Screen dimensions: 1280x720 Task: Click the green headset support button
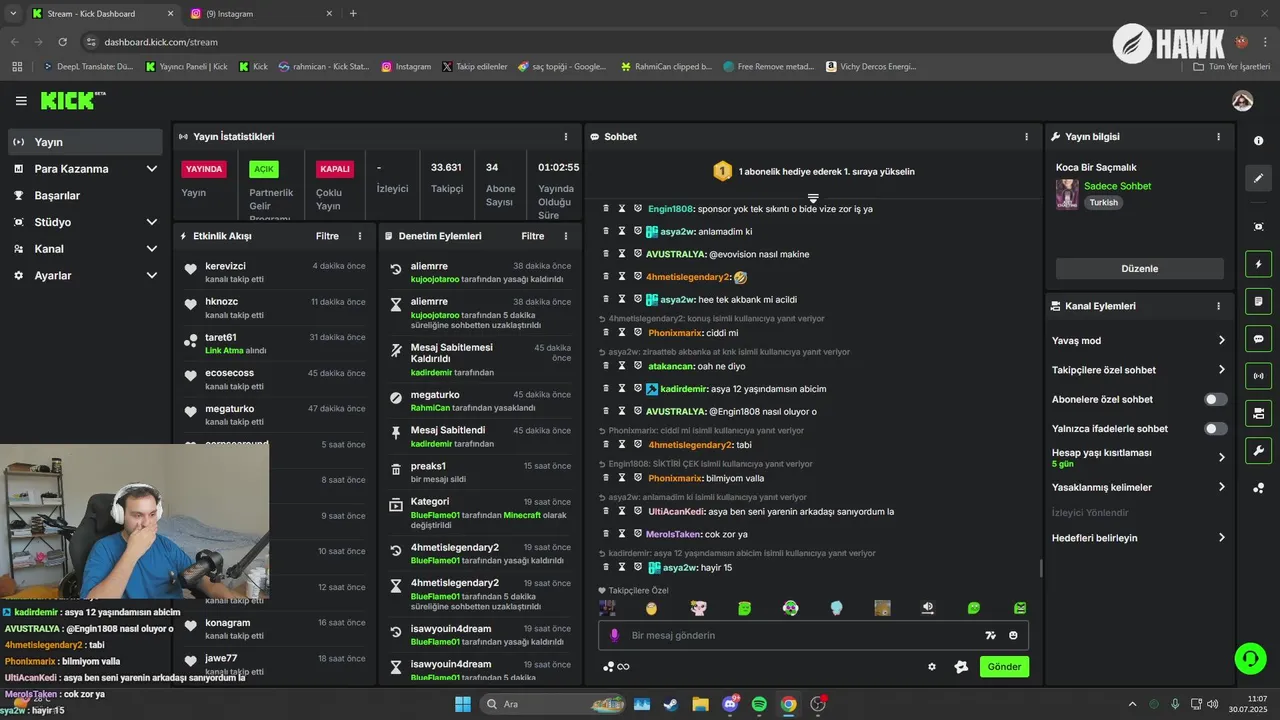point(1250,658)
